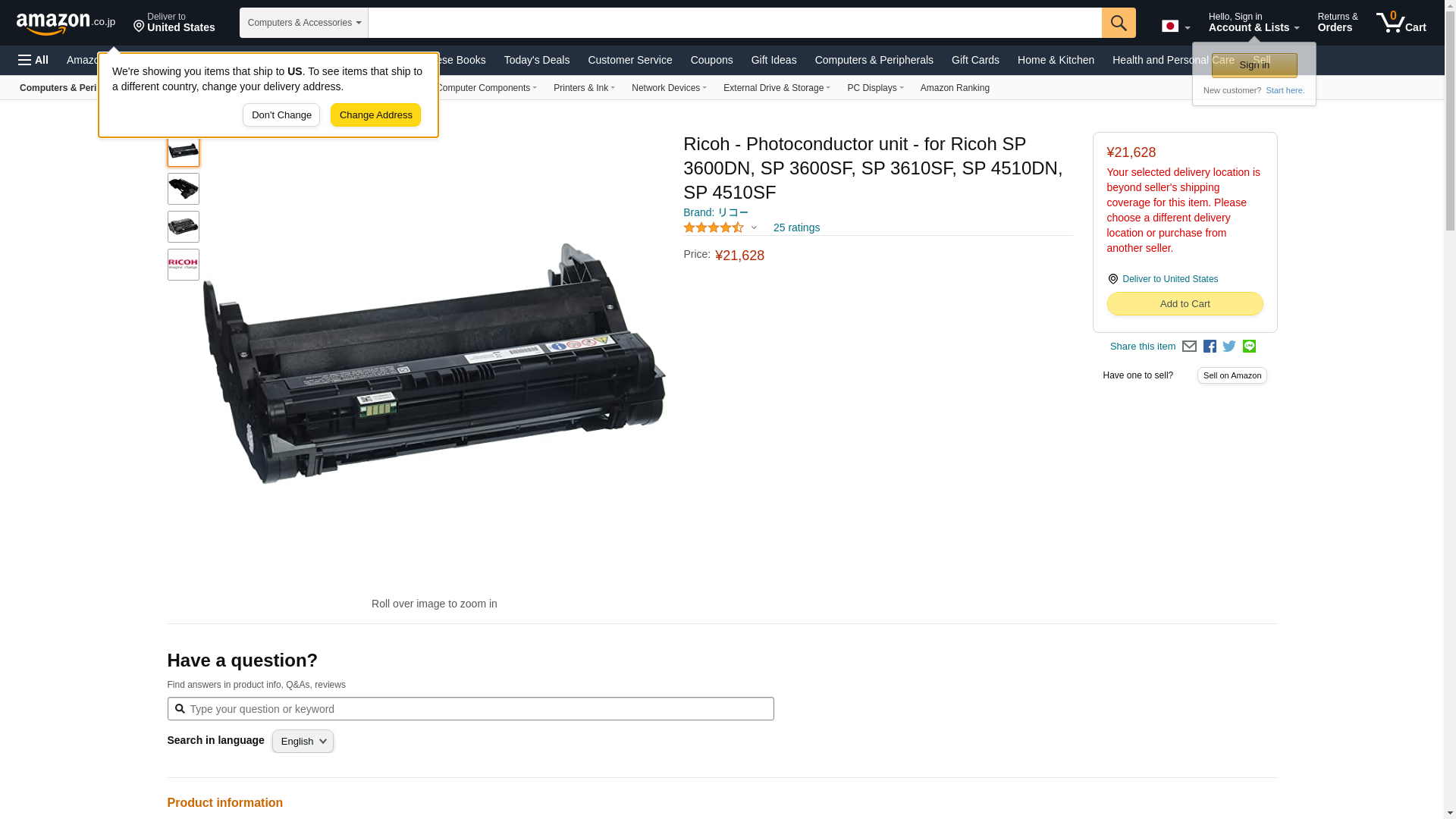Image resolution: width=1456 pixels, height=819 pixels.
Task: Open the Search in language English dropdown
Action: point(303,742)
